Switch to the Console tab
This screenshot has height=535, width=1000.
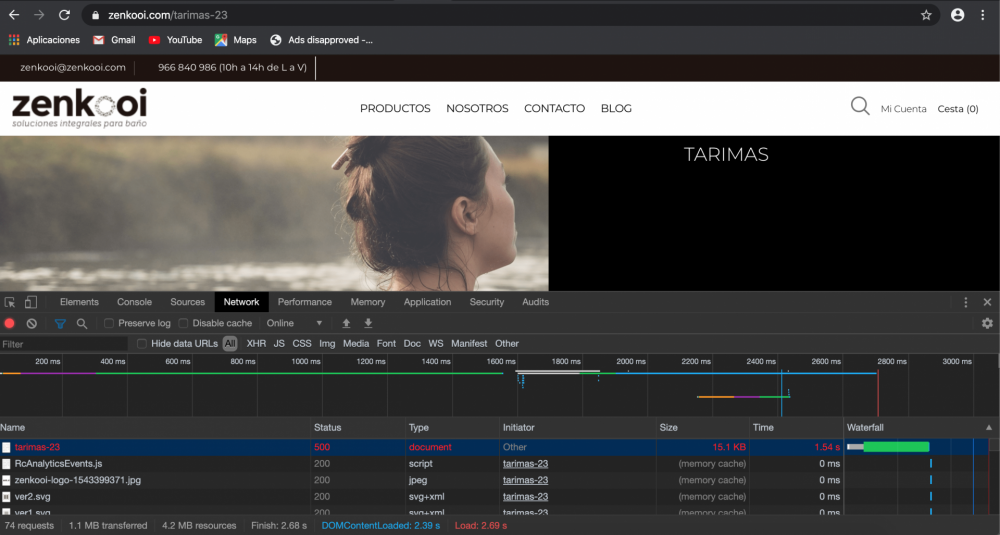tap(134, 302)
